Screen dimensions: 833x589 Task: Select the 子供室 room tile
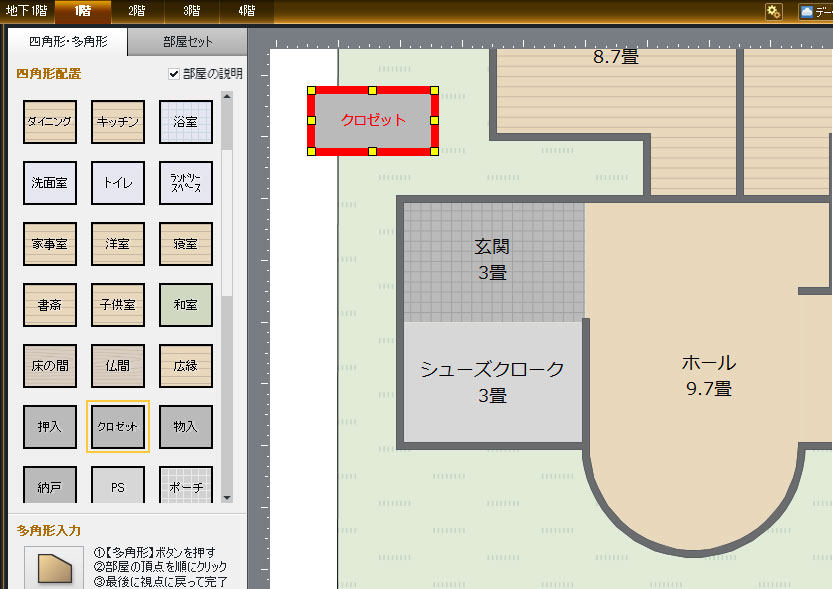pos(118,305)
